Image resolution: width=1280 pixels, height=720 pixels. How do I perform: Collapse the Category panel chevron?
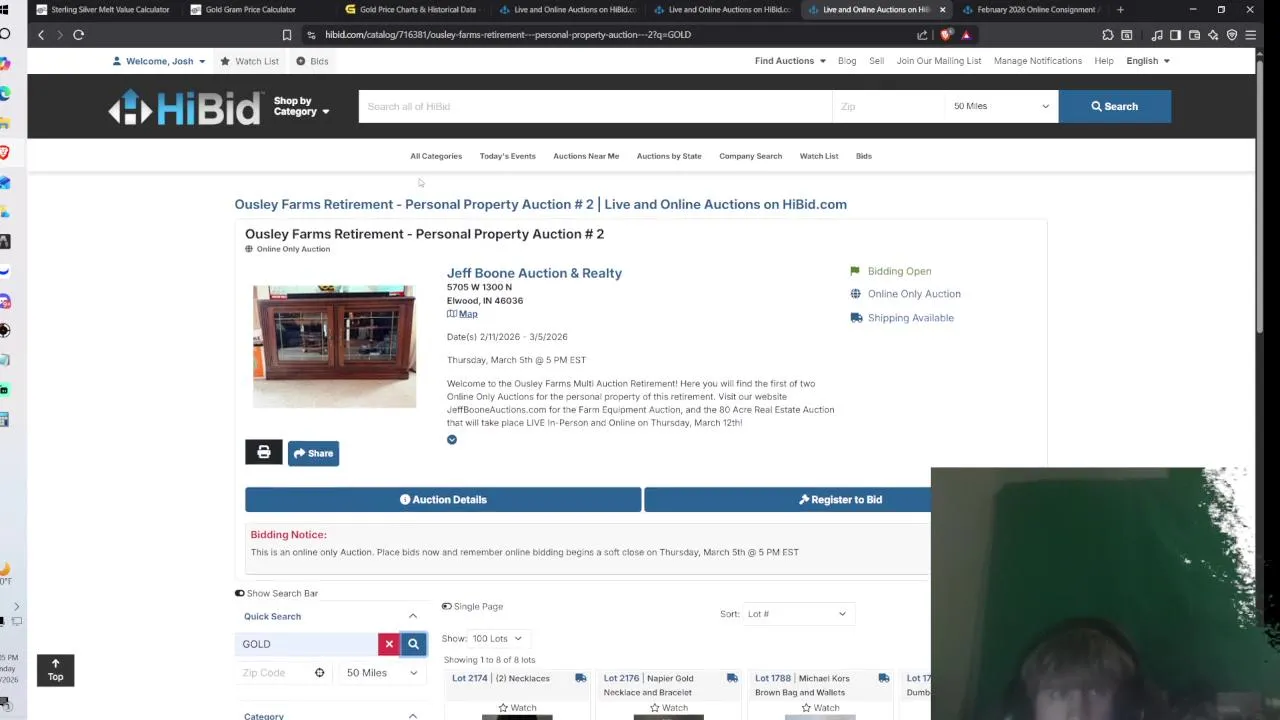pyautogui.click(x=413, y=716)
